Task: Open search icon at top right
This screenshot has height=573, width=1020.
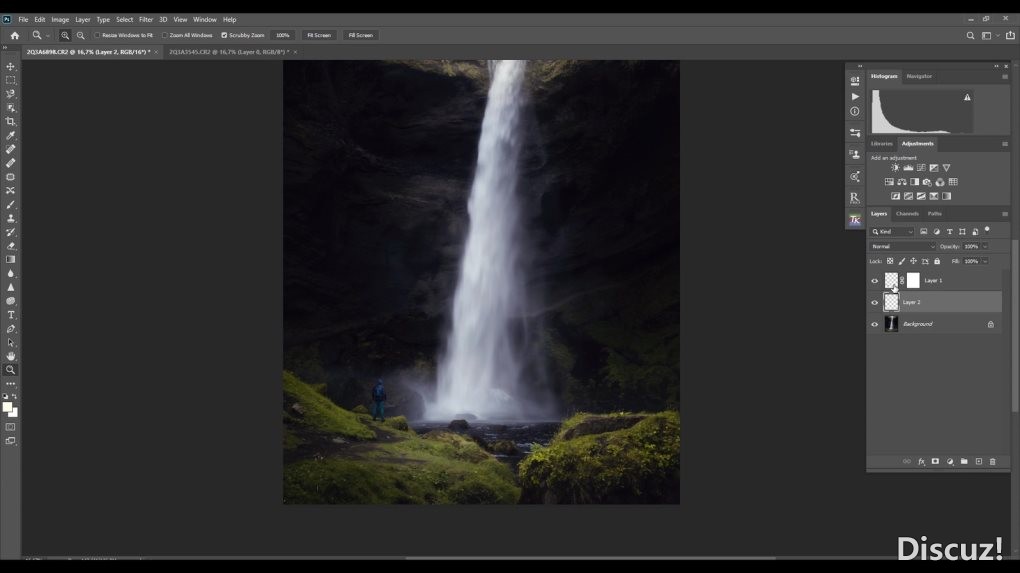Action: [x=970, y=36]
